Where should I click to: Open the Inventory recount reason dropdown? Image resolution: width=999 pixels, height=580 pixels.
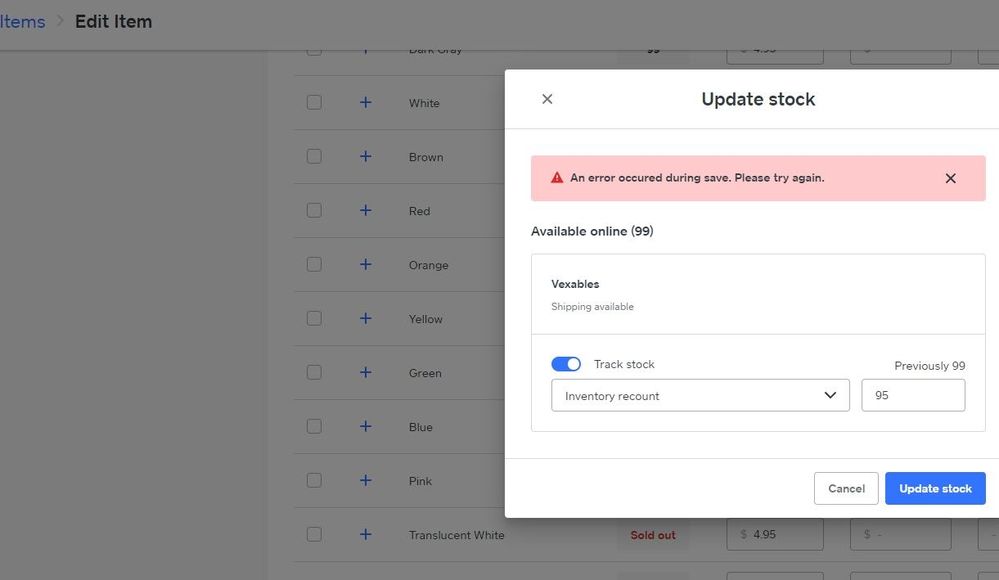point(700,395)
